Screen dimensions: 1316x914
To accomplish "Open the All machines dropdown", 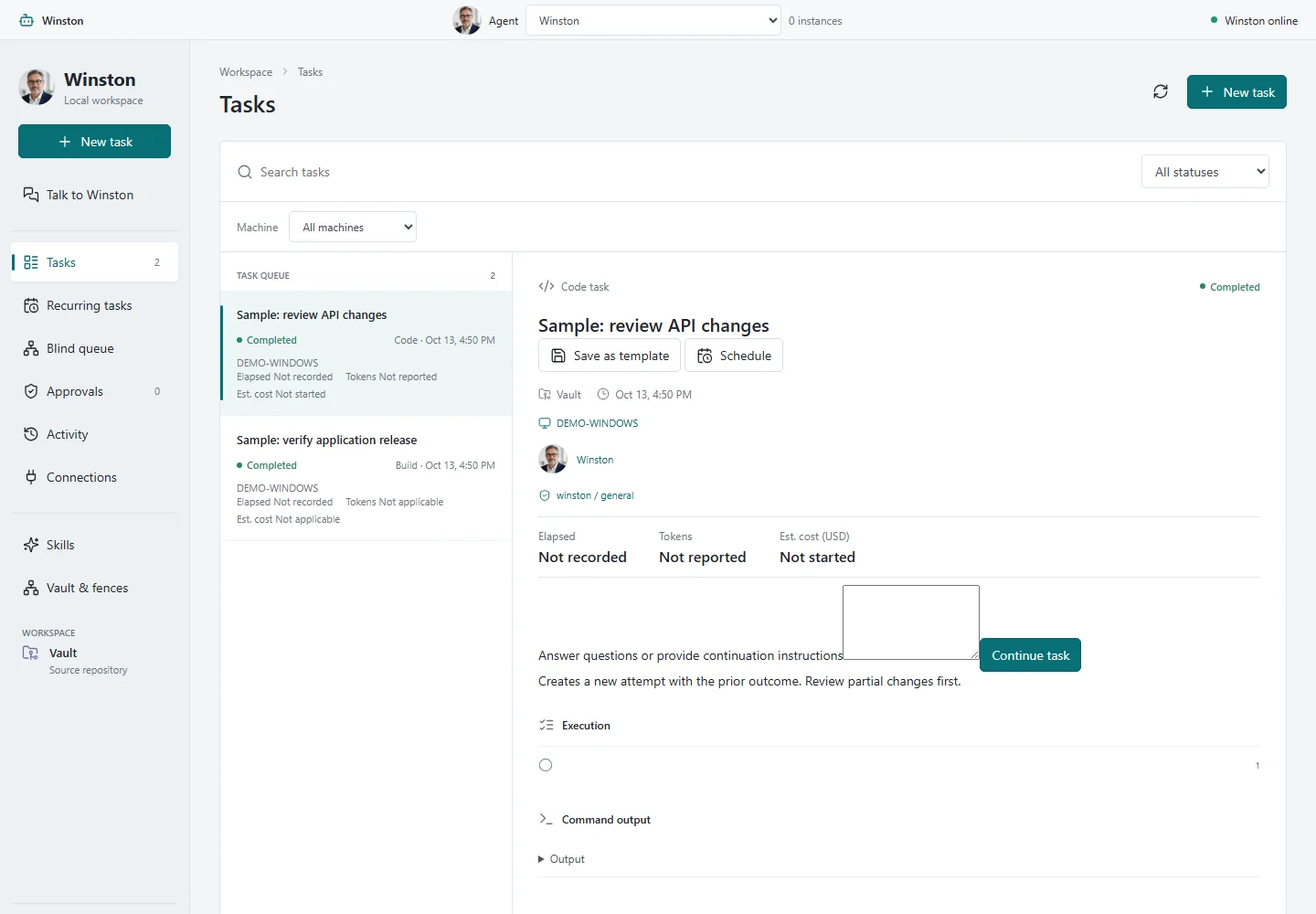I will coord(353,227).
